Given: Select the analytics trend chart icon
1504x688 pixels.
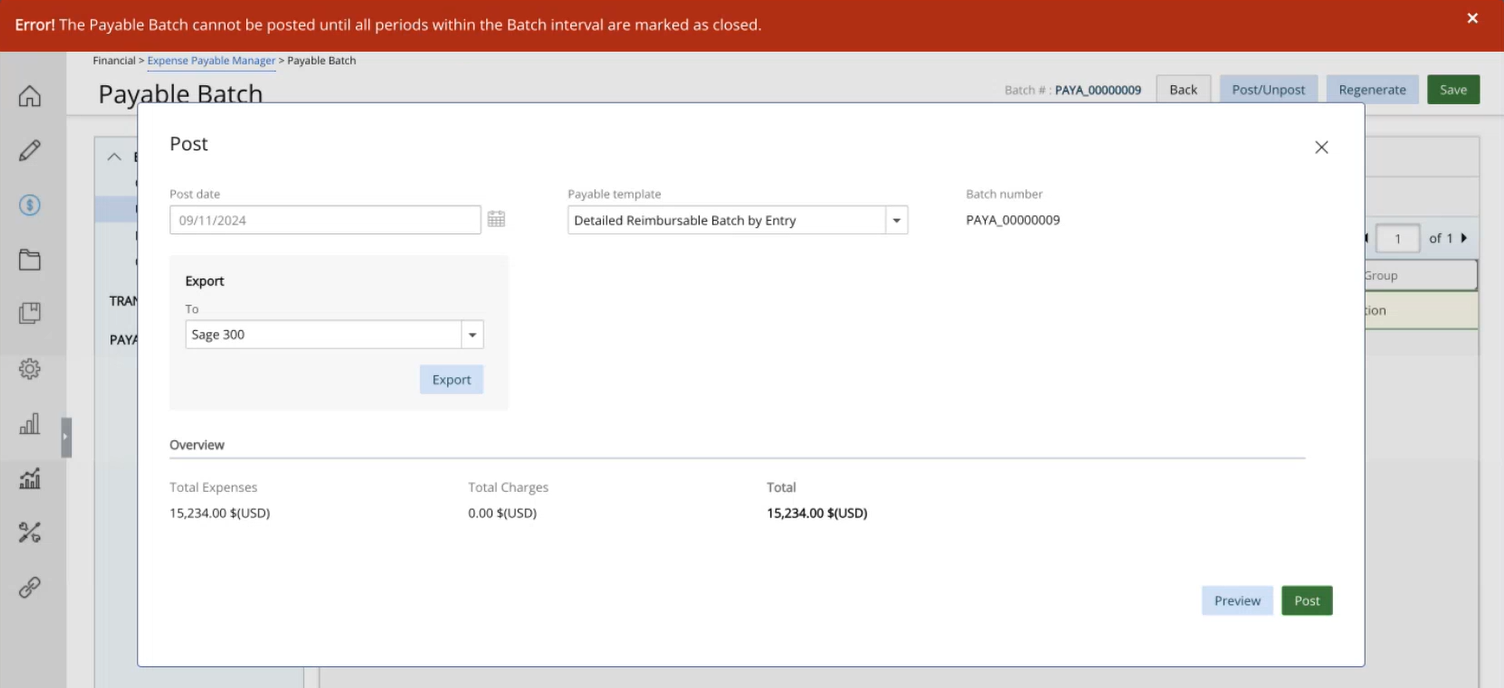Looking at the screenshot, I should pyautogui.click(x=29, y=478).
